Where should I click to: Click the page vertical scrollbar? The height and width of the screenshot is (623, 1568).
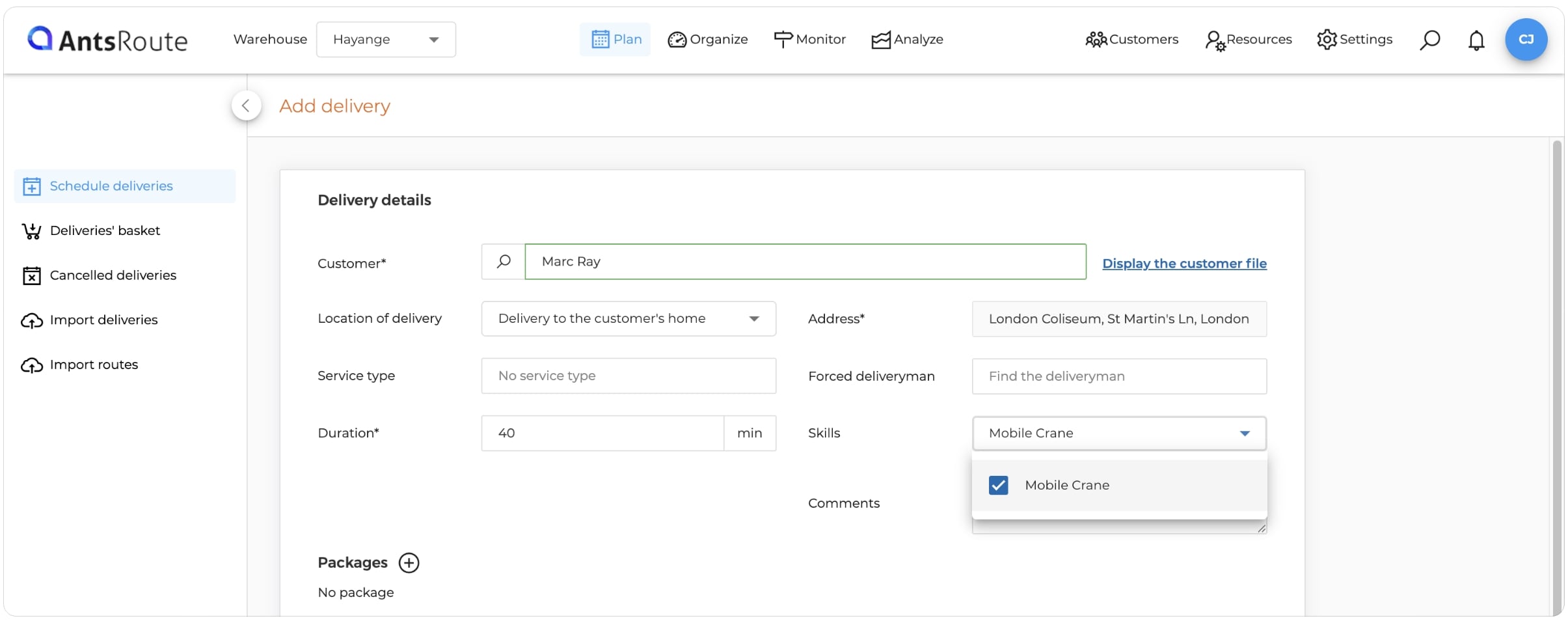click(1557, 378)
